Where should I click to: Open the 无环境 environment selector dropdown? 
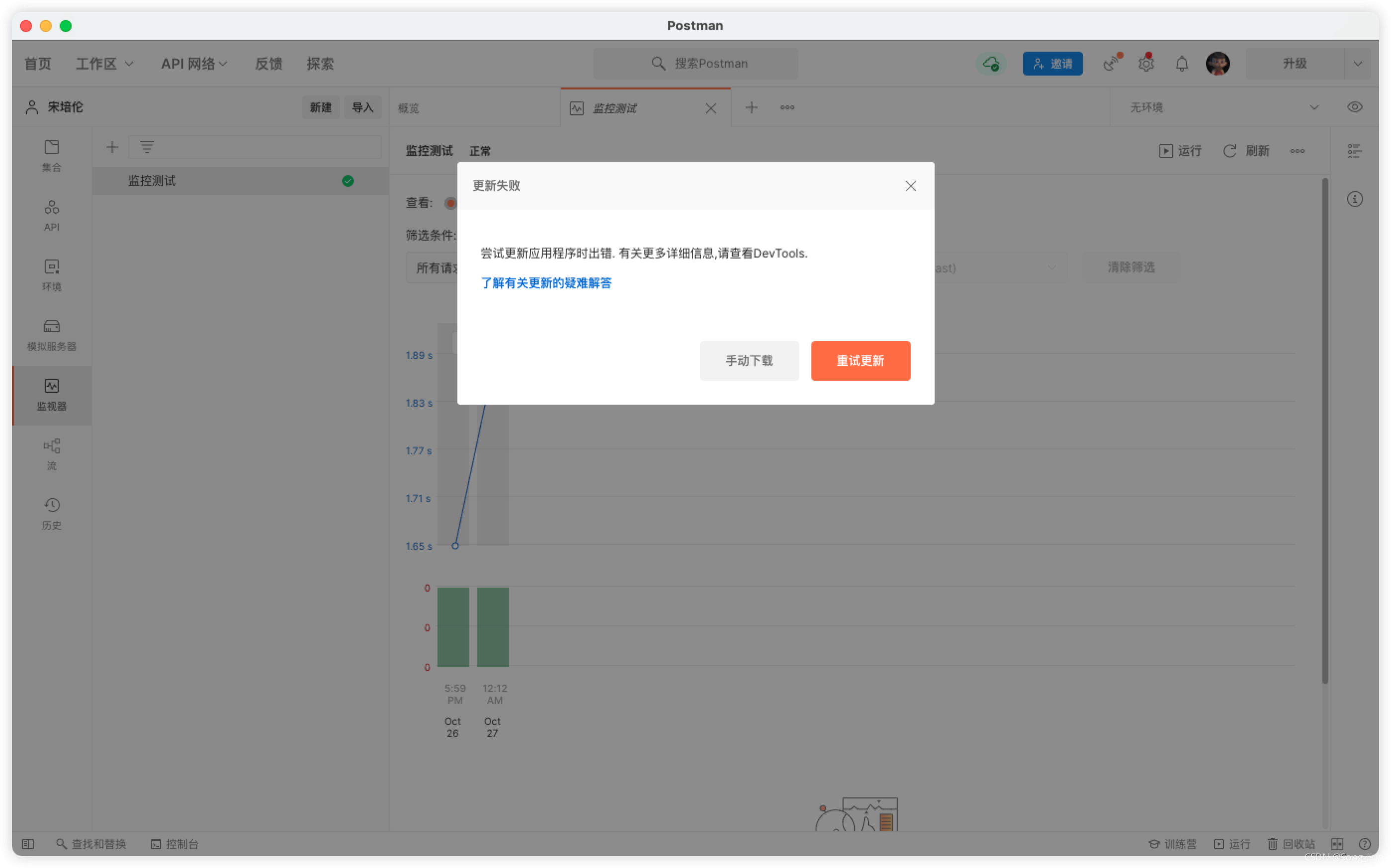[1223, 107]
